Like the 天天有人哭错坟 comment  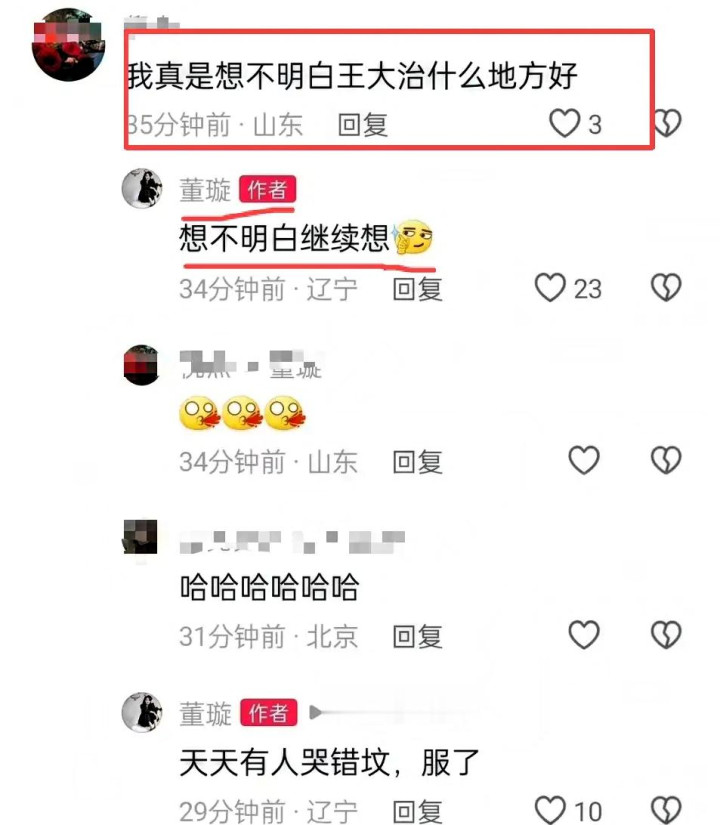pyautogui.click(x=550, y=809)
